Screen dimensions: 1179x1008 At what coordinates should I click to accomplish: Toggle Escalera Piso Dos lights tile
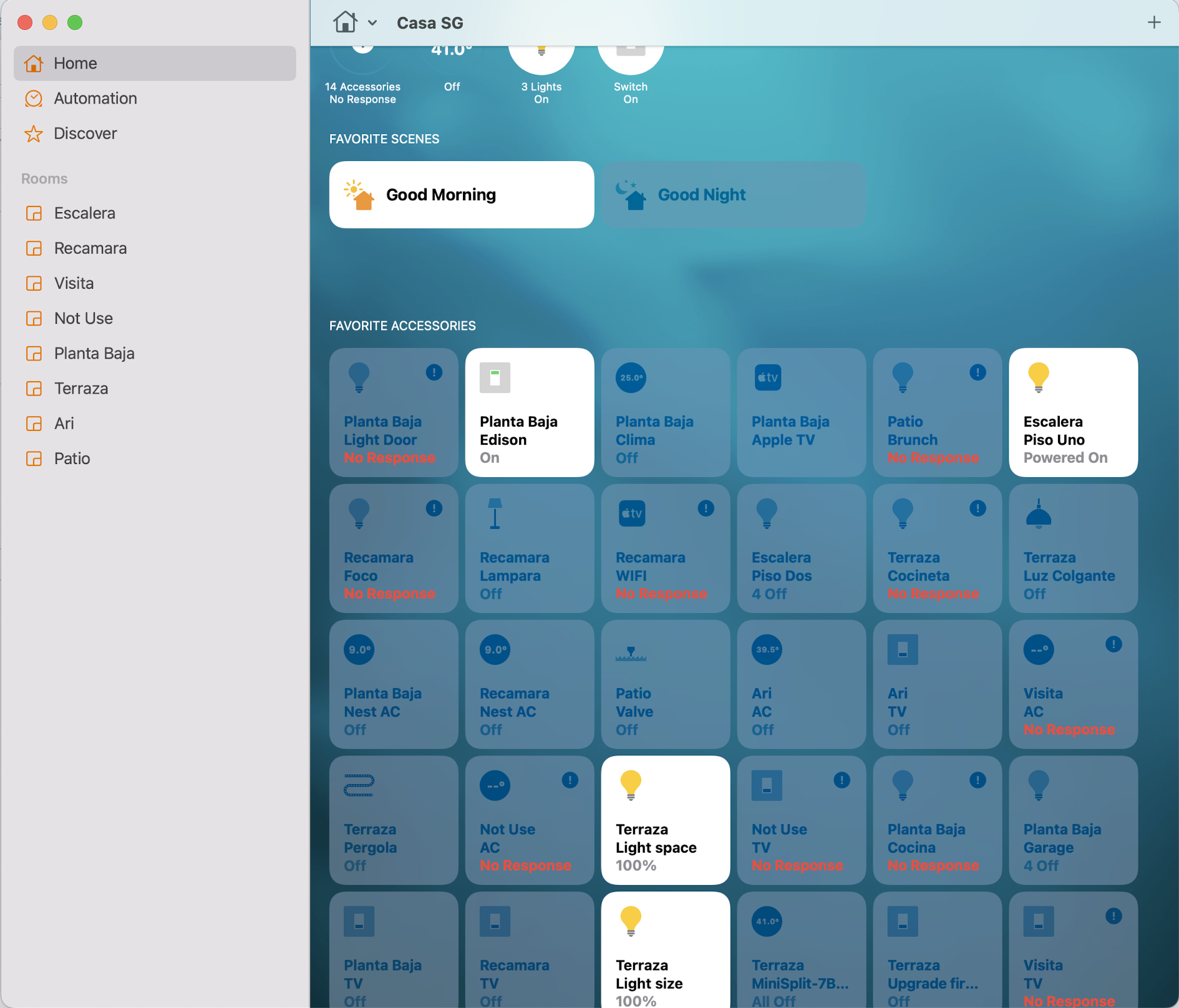coord(802,548)
